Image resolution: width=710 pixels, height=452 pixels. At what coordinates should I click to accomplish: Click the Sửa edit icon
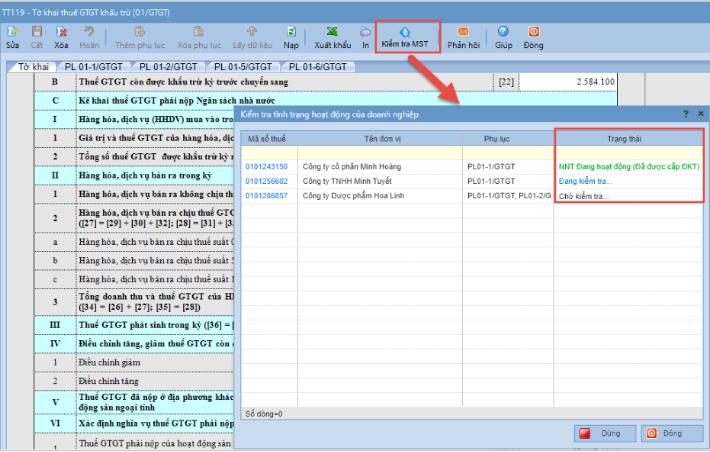click(12, 37)
